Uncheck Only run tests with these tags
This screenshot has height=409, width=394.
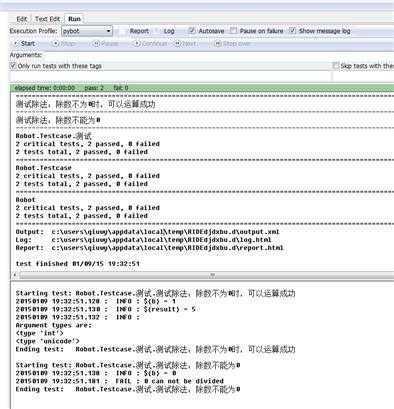pyautogui.click(x=13, y=66)
